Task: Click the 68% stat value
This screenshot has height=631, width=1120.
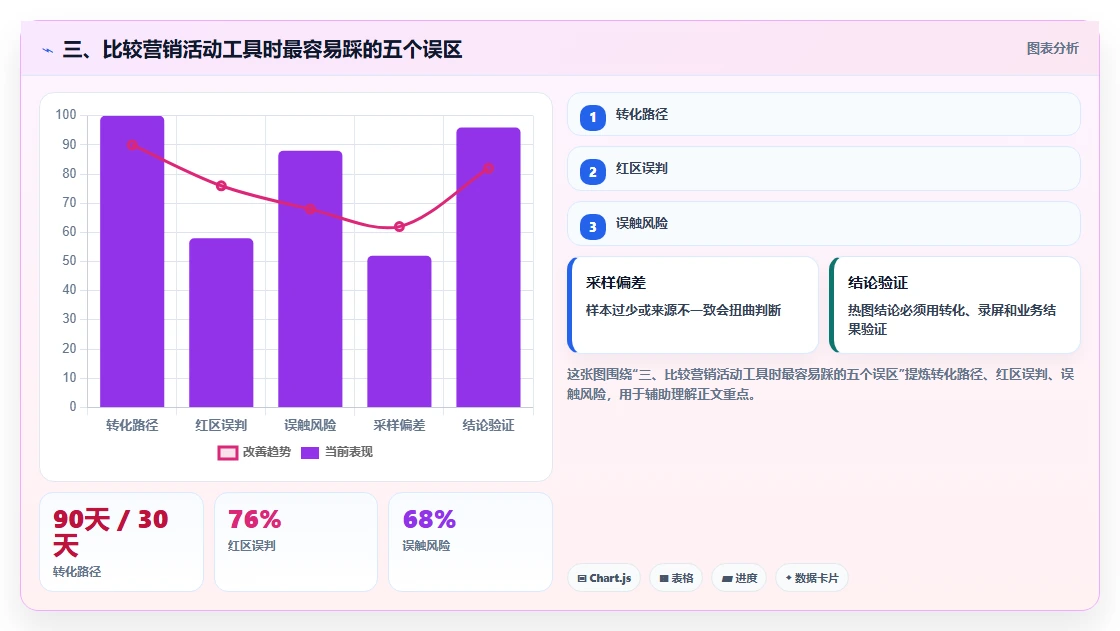Action: 429,520
